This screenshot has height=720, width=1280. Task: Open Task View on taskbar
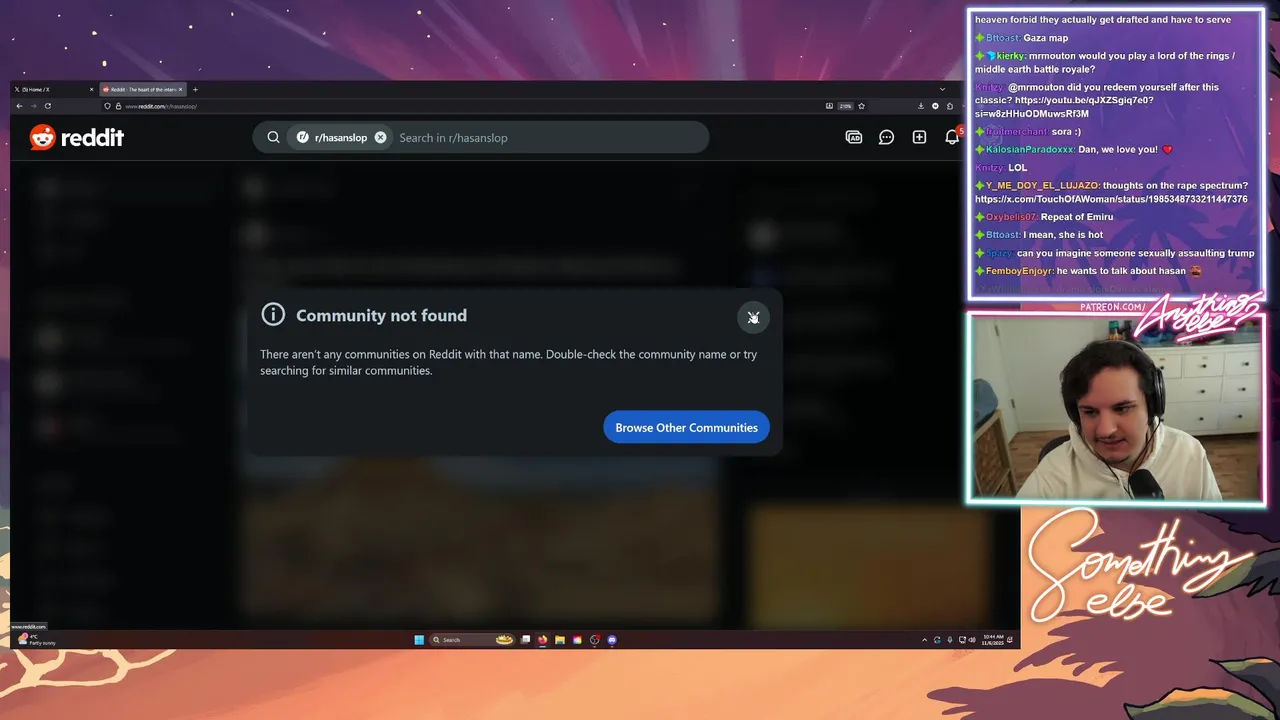click(x=525, y=640)
